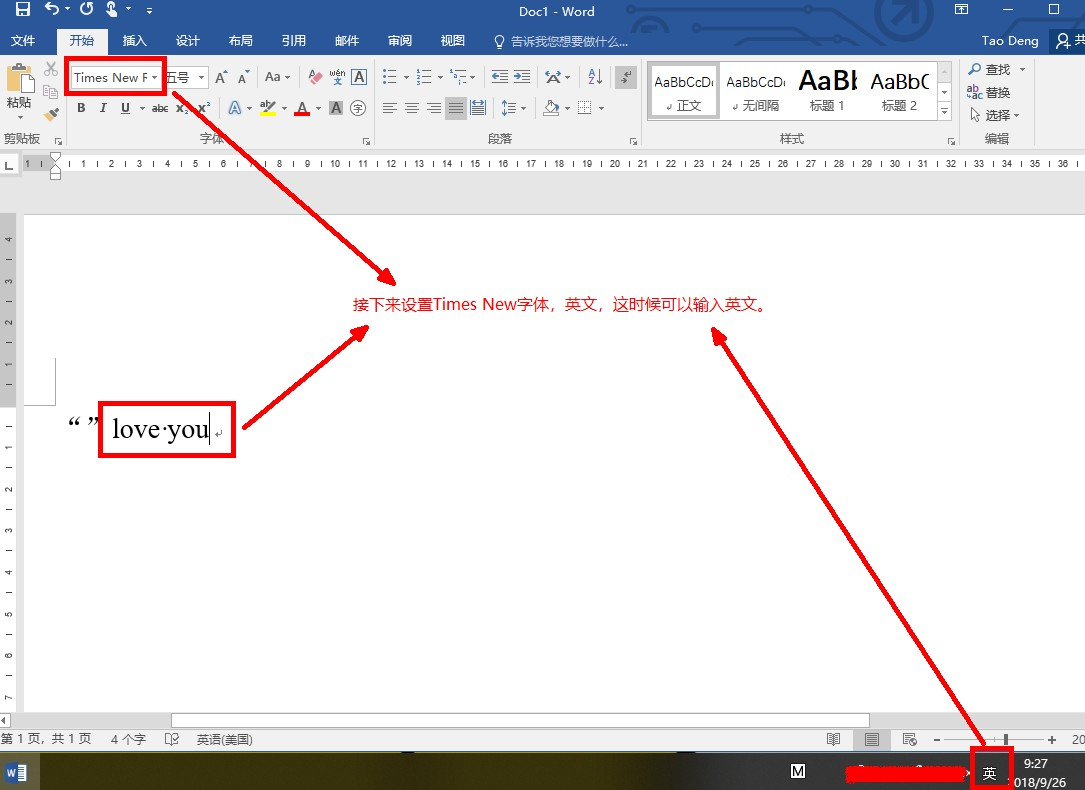Open the 文件 (File) tab
Viewport: 1085px width, 790px height.
[23, 41]
